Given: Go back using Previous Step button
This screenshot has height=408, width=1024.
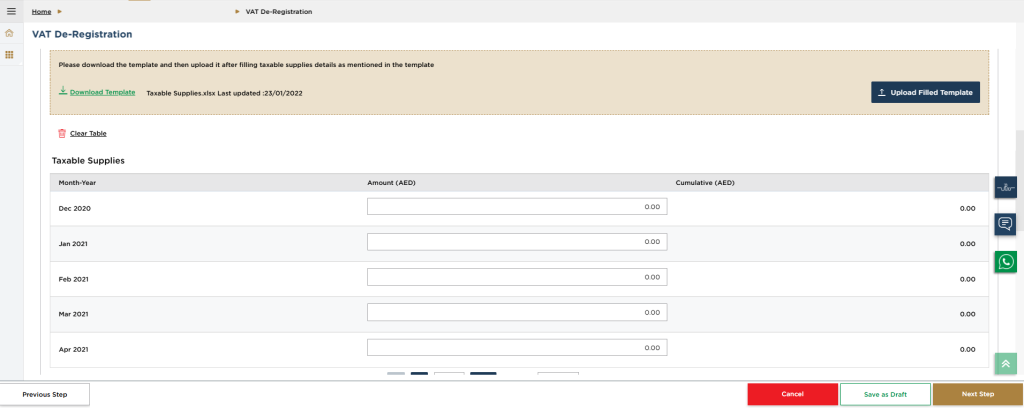Looking at the screenshot, I should pos(45,394).
